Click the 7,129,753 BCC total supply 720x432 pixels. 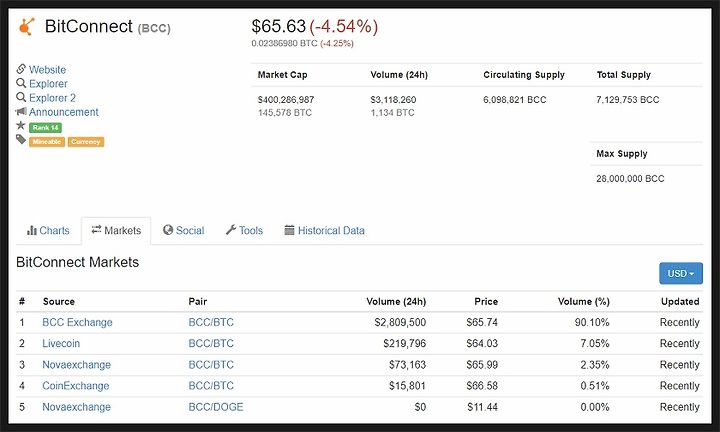point(628,100)
